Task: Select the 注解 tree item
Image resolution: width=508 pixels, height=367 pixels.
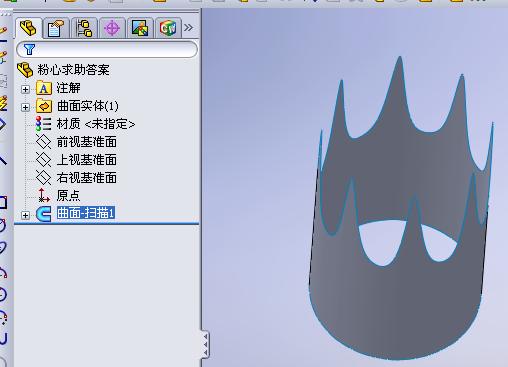Action: point(68,88)
